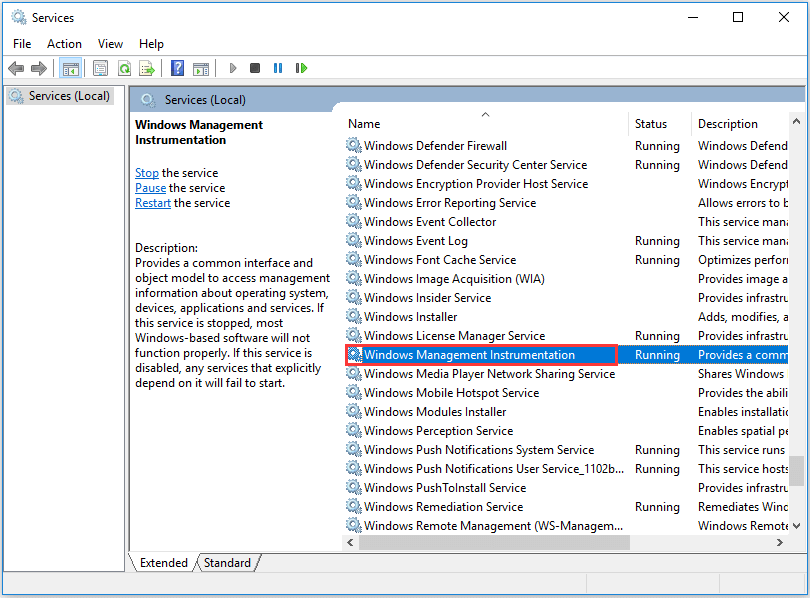Image resolution: width=810 pixels, height=598 pixels.
Task: Switch to the Standard tab
Action: tap(227, 563)
